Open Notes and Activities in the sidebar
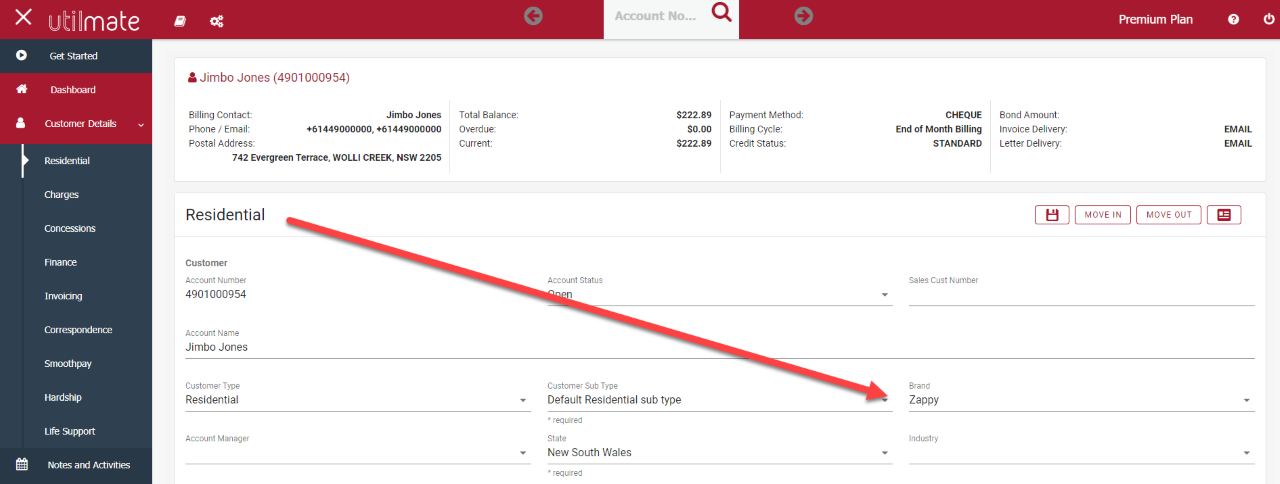The image size is (1280, 484). (x=76, y=465)
